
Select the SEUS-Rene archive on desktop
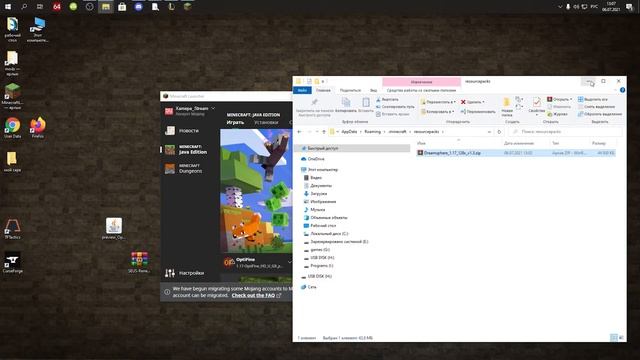(x=139, y=262)
